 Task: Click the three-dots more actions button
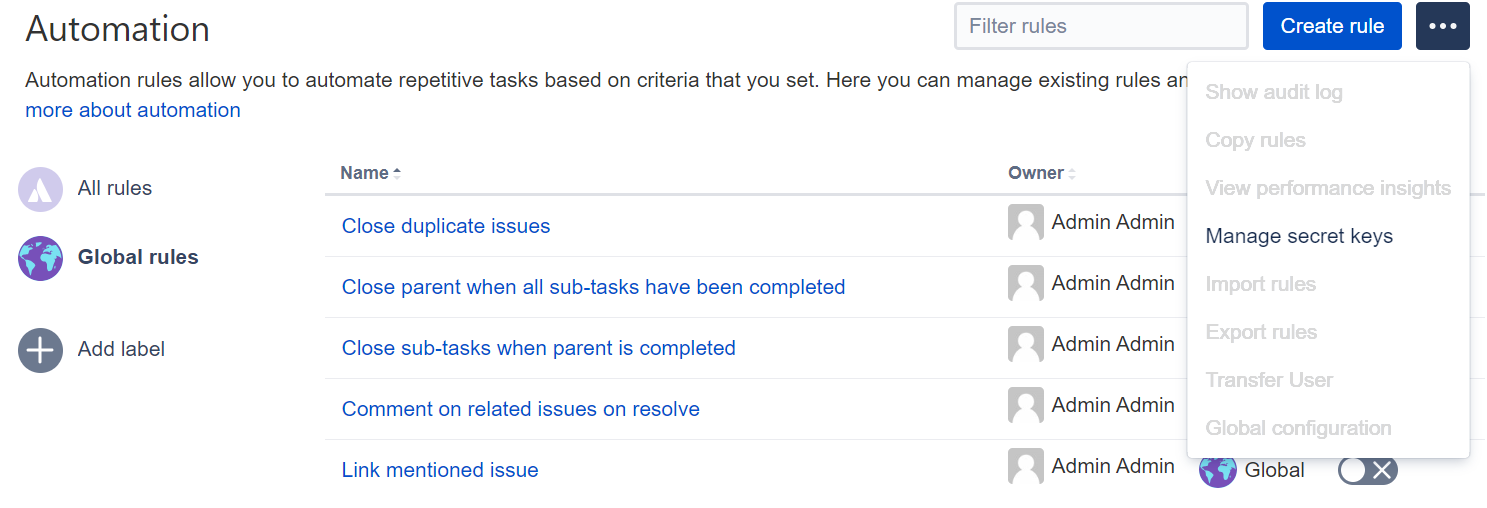[x=1442, y=26]
